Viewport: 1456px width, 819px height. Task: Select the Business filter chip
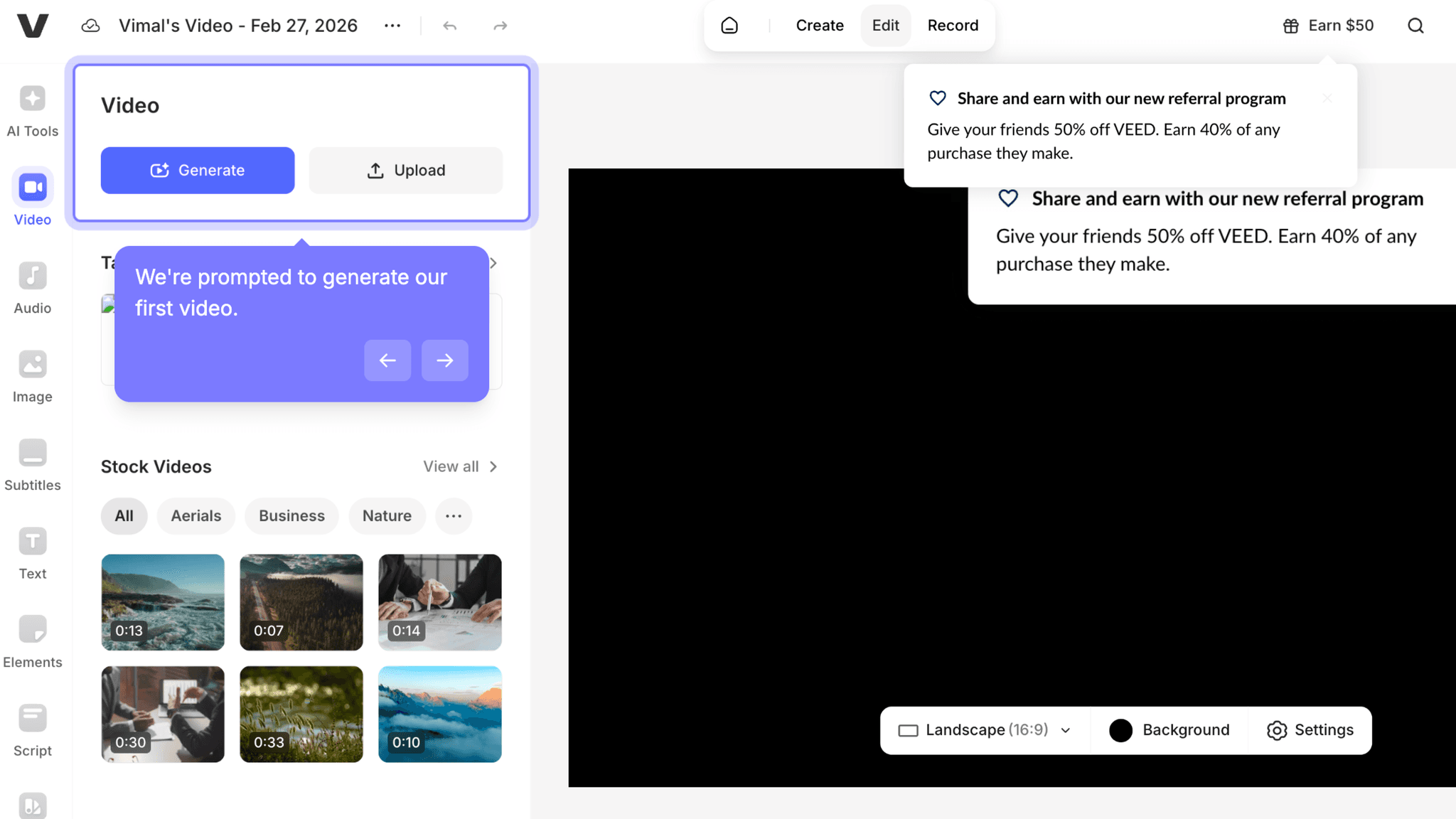coord(291,516)
